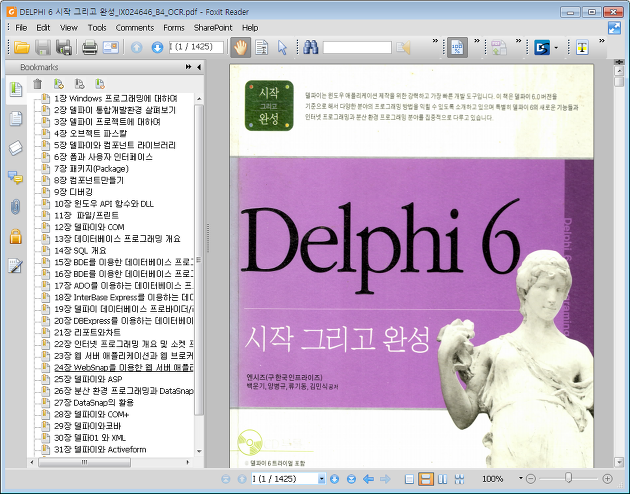Click the first page button in bottom bar
The height and width of the screenshot is (494, 630).
pyautogui.click(x=226, y=479)
